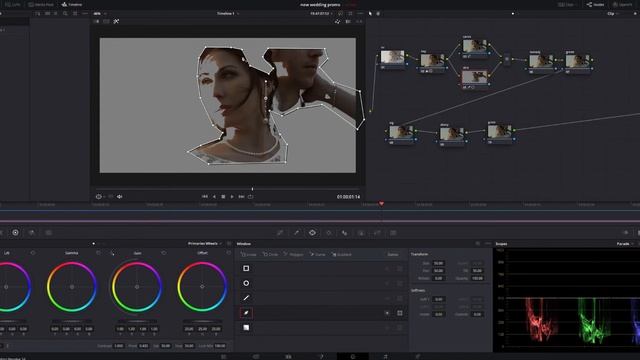Reset the Gain color wheel
This screenshot has height=360, width=640.
(x=164, y=253)
